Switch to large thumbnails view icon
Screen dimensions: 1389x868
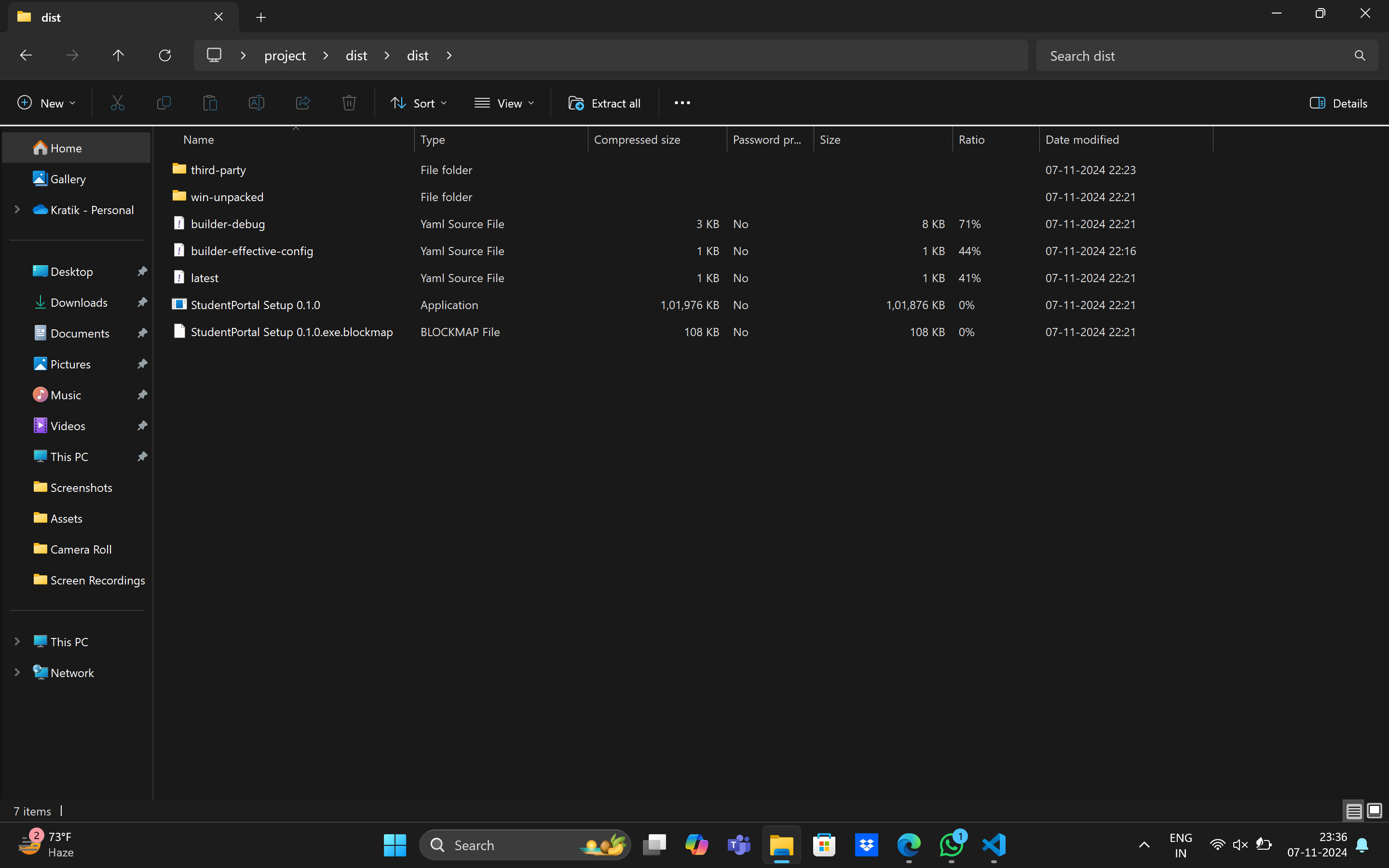[1374, 811]
